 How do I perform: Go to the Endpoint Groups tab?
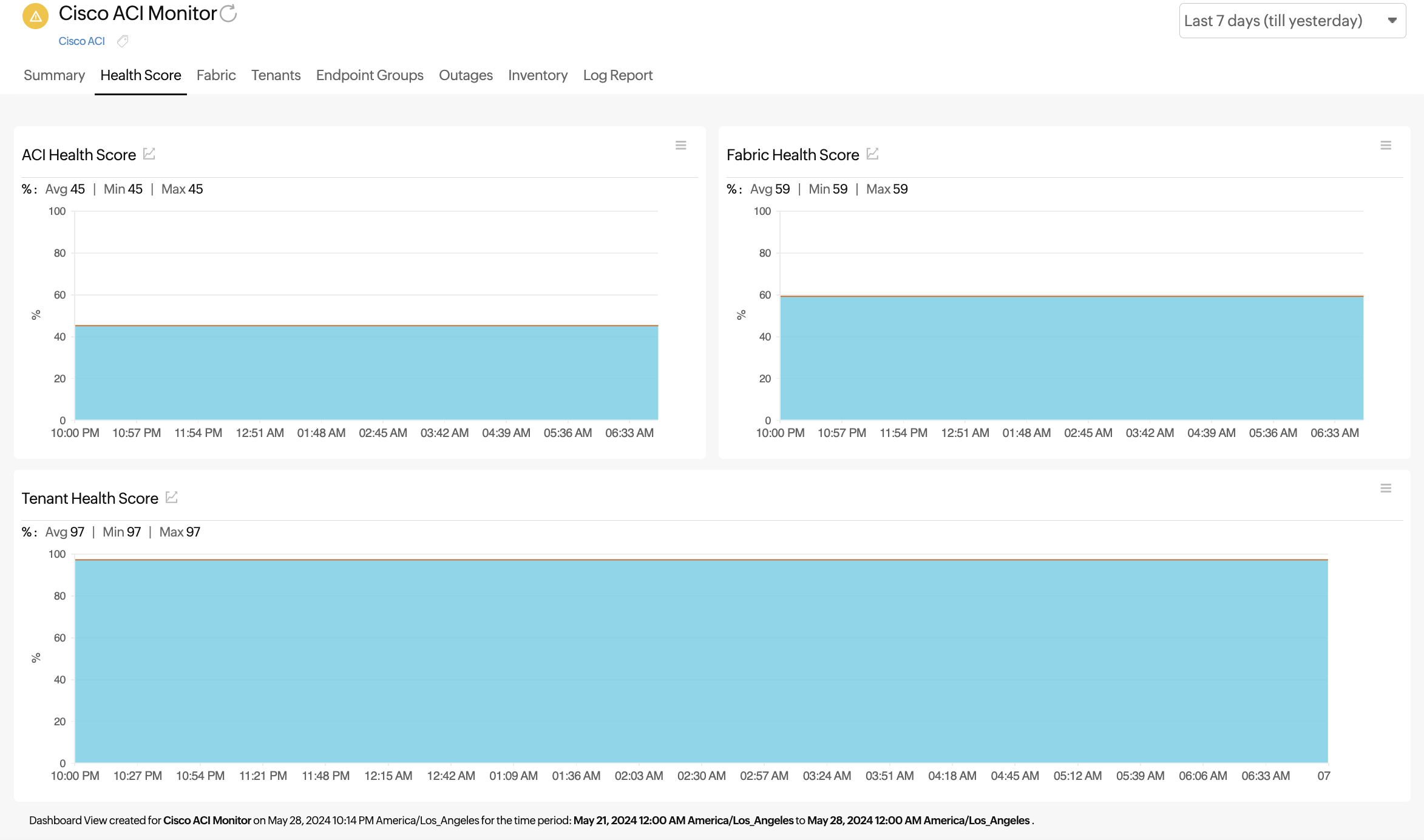370,75
